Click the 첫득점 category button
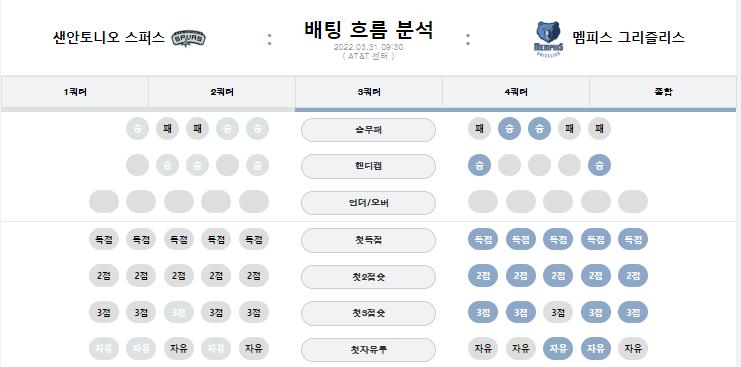Screen dimensions: 741x367 click(x=368, y=240)
